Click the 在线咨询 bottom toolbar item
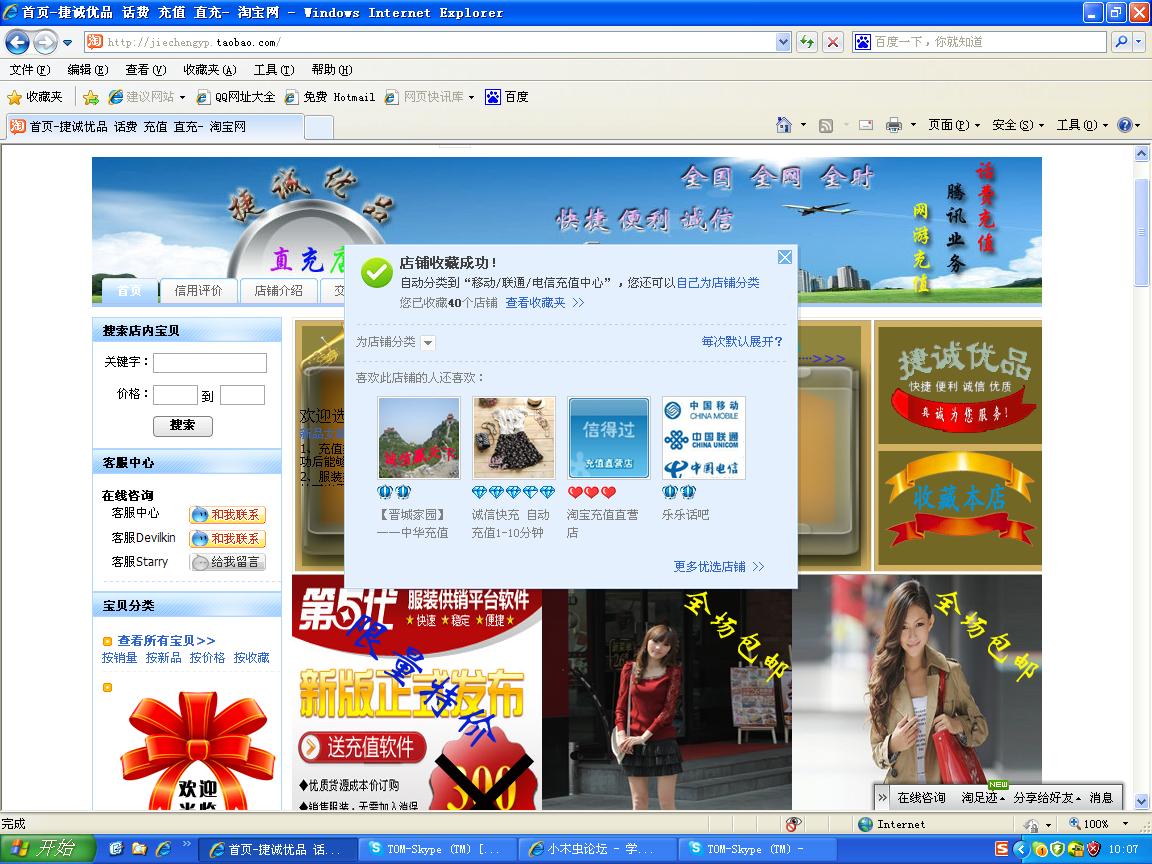This screenshot has width=1152, height=864. tap(921, 798)
